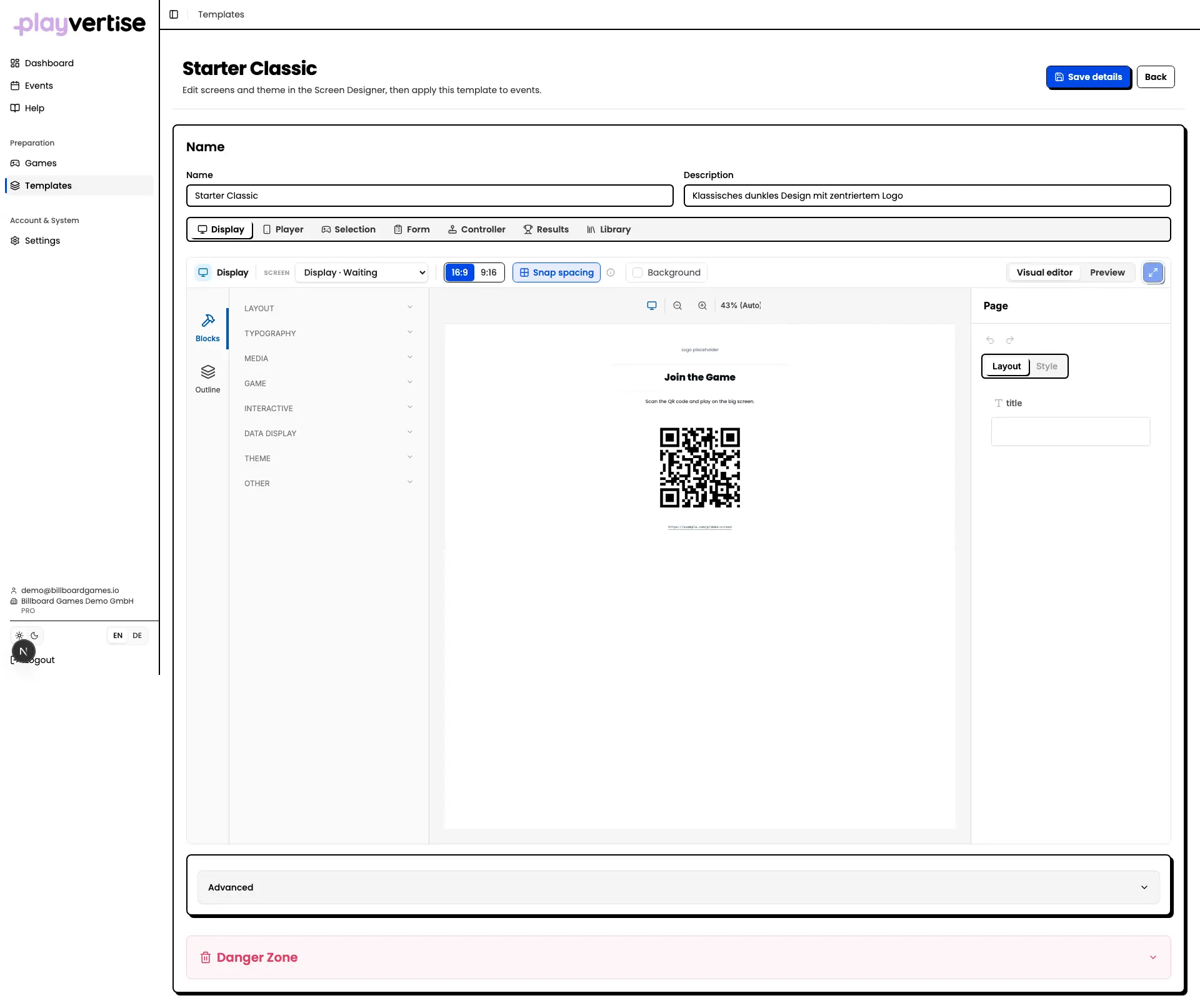This screenshot has height=1008, width=1200.
Task: Switch to the Outline panel
Action: [x=207, y=379]
